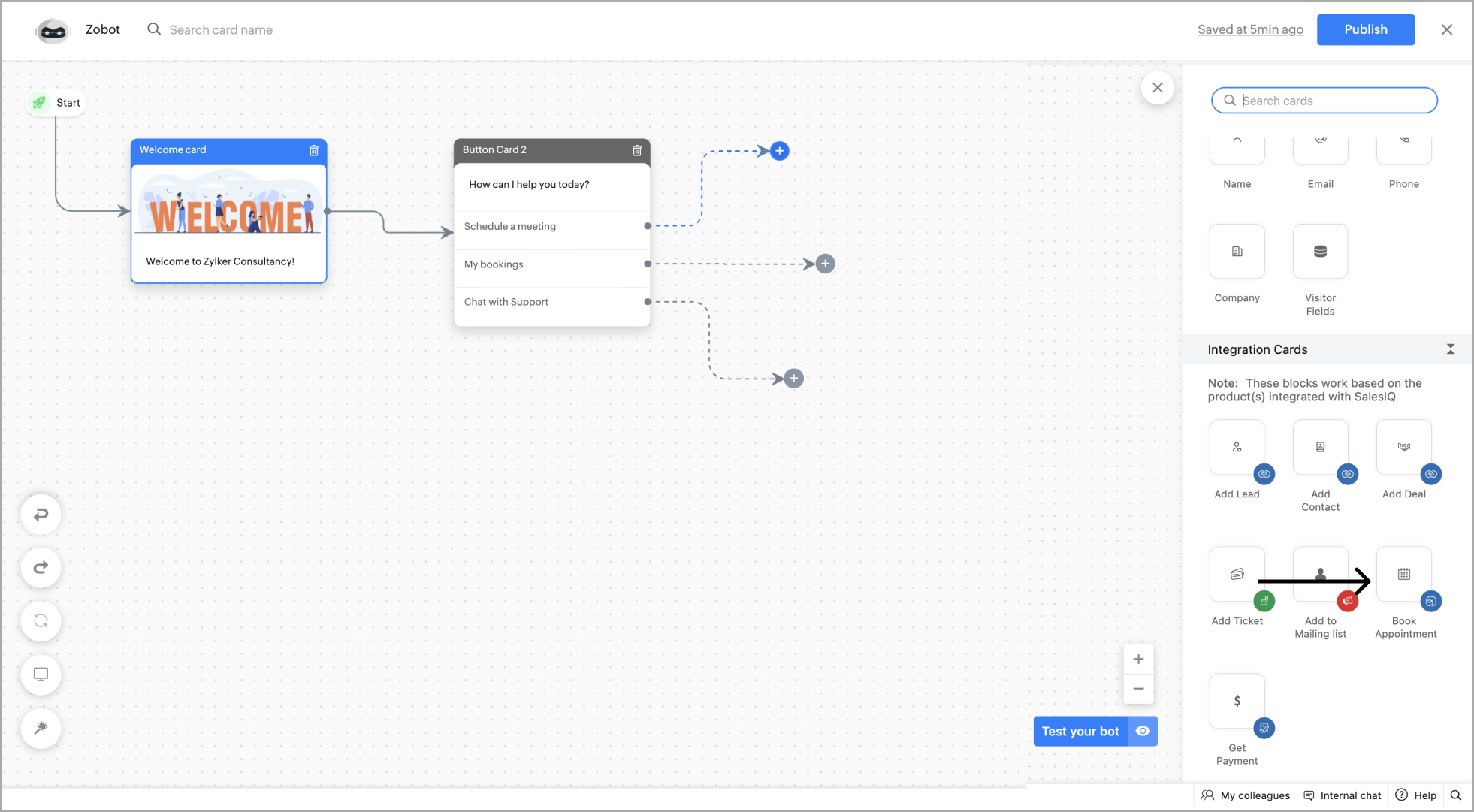The image size is (1474, 812).
Task: Add card after My bookings branch
Action: (825, 264)
